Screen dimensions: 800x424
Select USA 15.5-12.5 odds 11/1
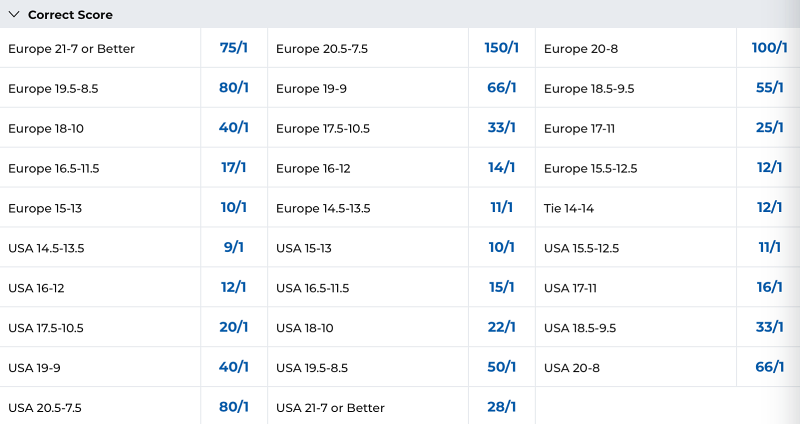768,247
